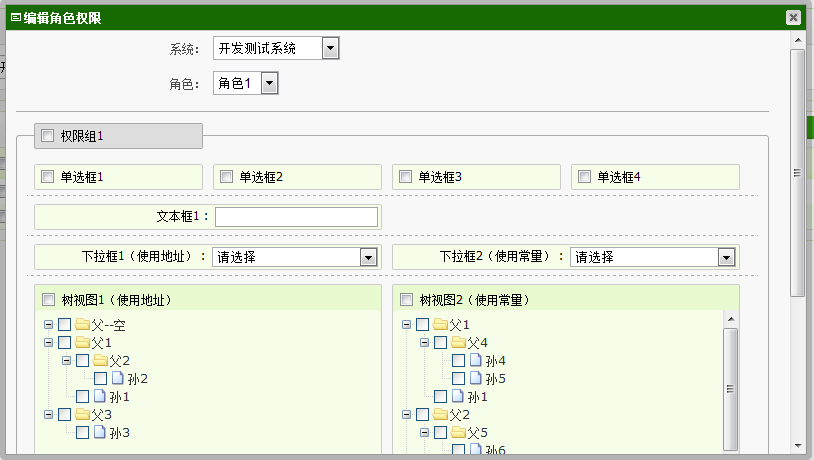The width and height of the screenshot is (814, 460).
Task: Collapse the 父--空 node in tree 1
Action: 48,324
